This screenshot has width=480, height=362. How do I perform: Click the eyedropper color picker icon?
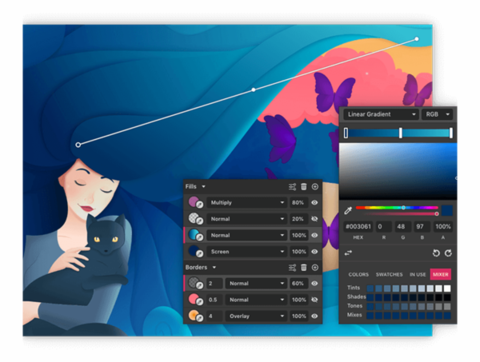pos(348,210)
